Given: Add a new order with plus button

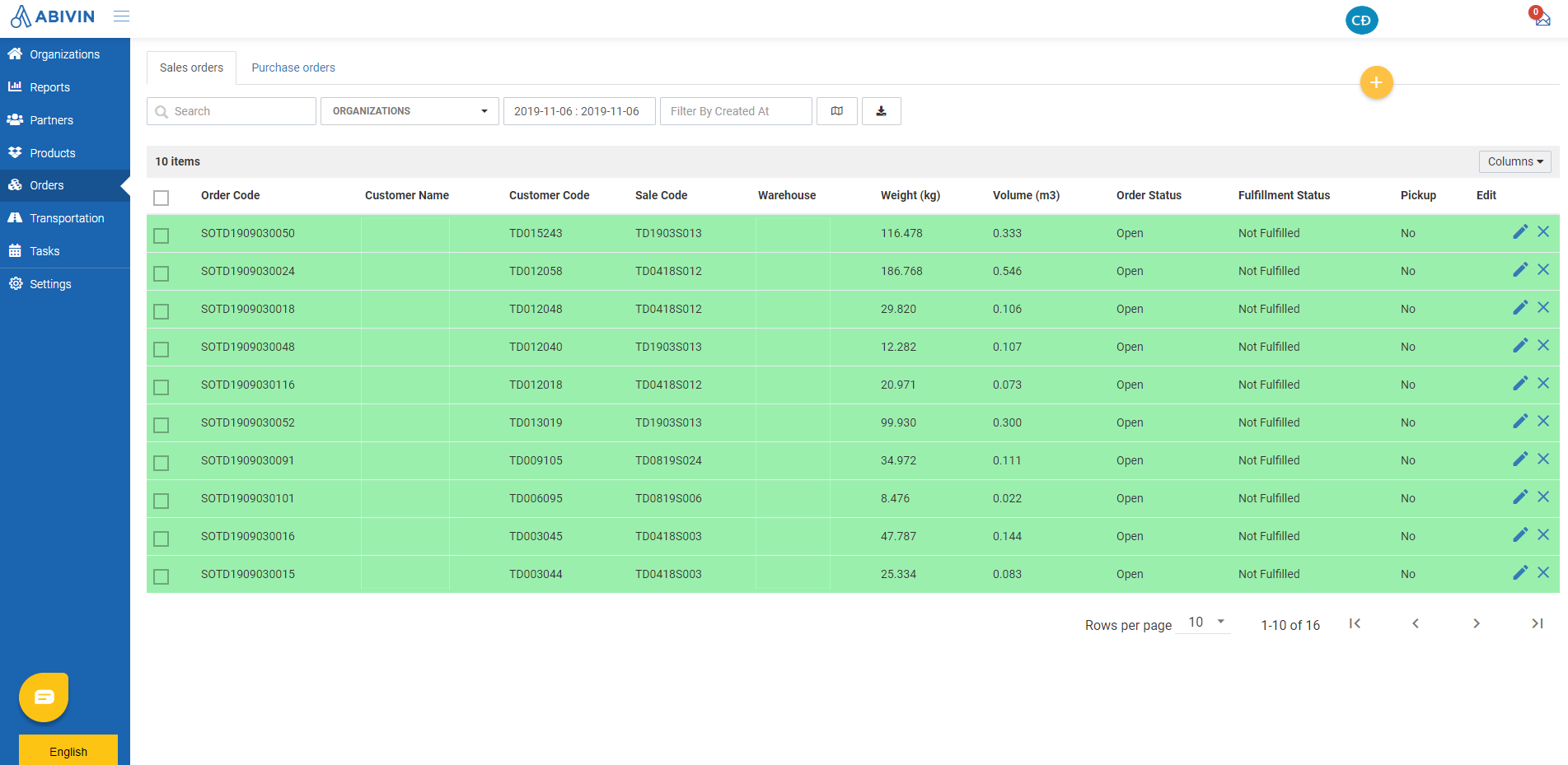Looking at the screenshot, I should coord(1376,82).
